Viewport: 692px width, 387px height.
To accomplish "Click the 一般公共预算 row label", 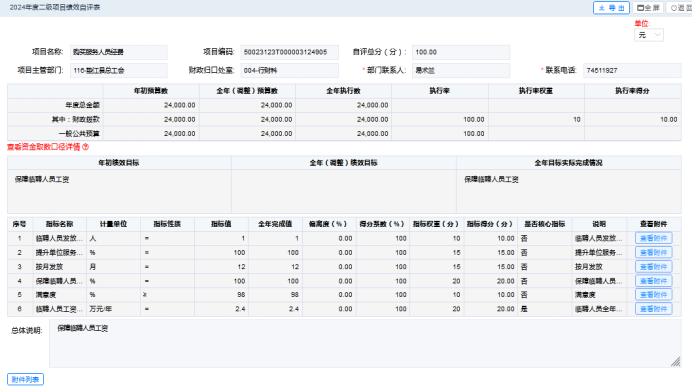I will tap(79, 134).
